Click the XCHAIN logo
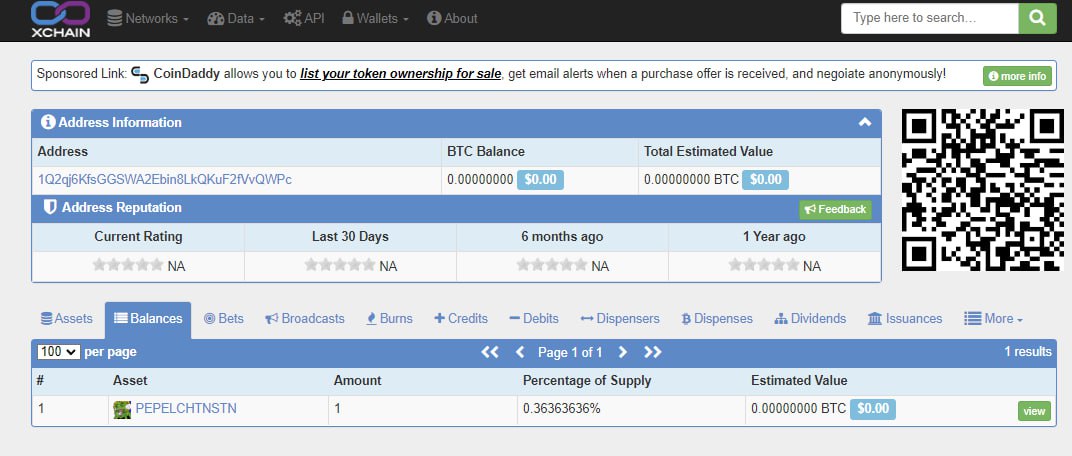 pos(60,18)
